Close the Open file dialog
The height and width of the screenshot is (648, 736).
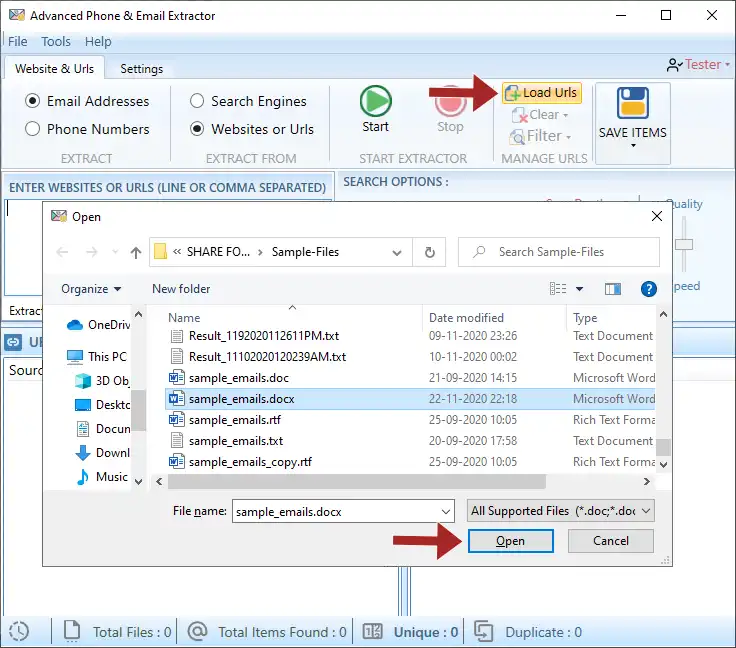657,216
